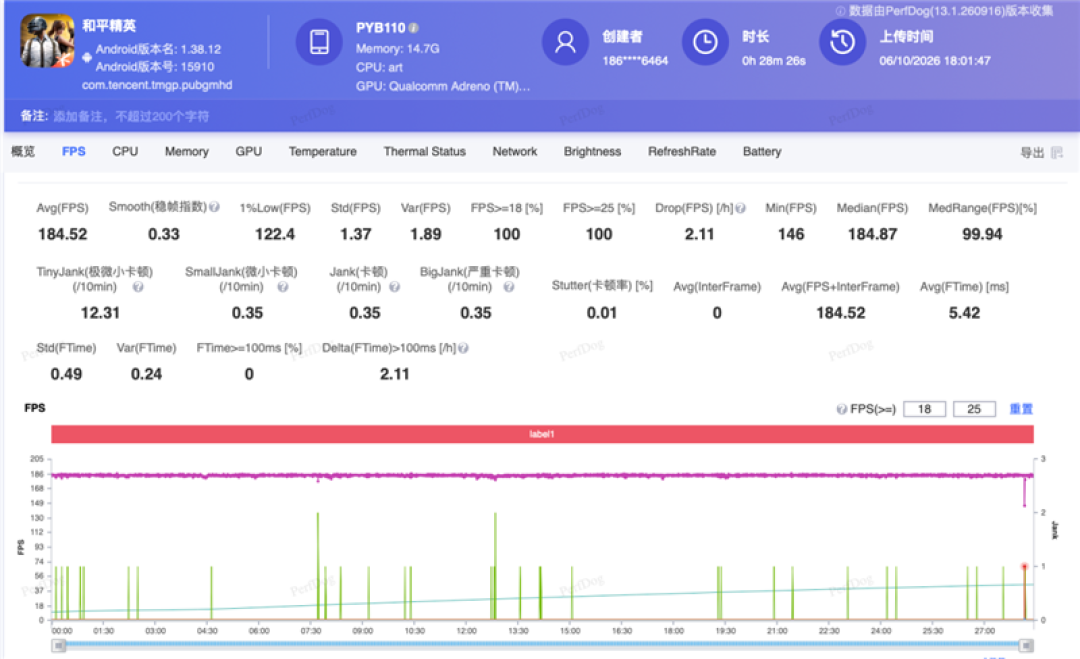Switch to the RefreshRate tab
The image size is (1080, 659).
point(682,151)
